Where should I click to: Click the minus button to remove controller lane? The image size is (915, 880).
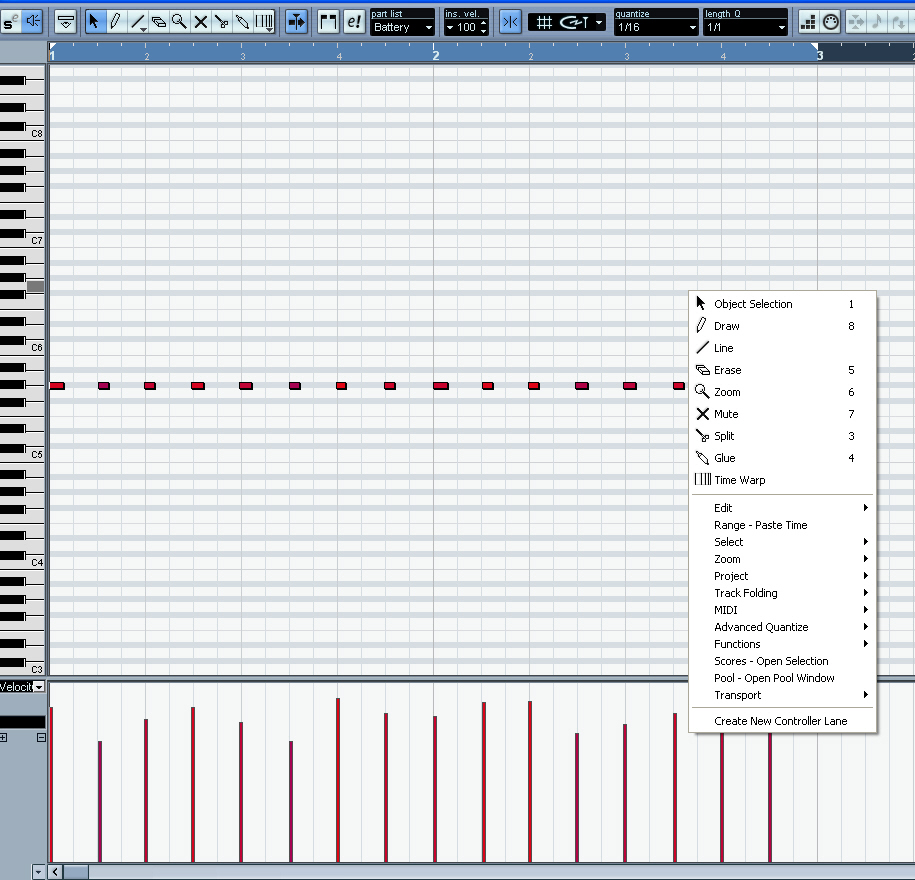41,738
